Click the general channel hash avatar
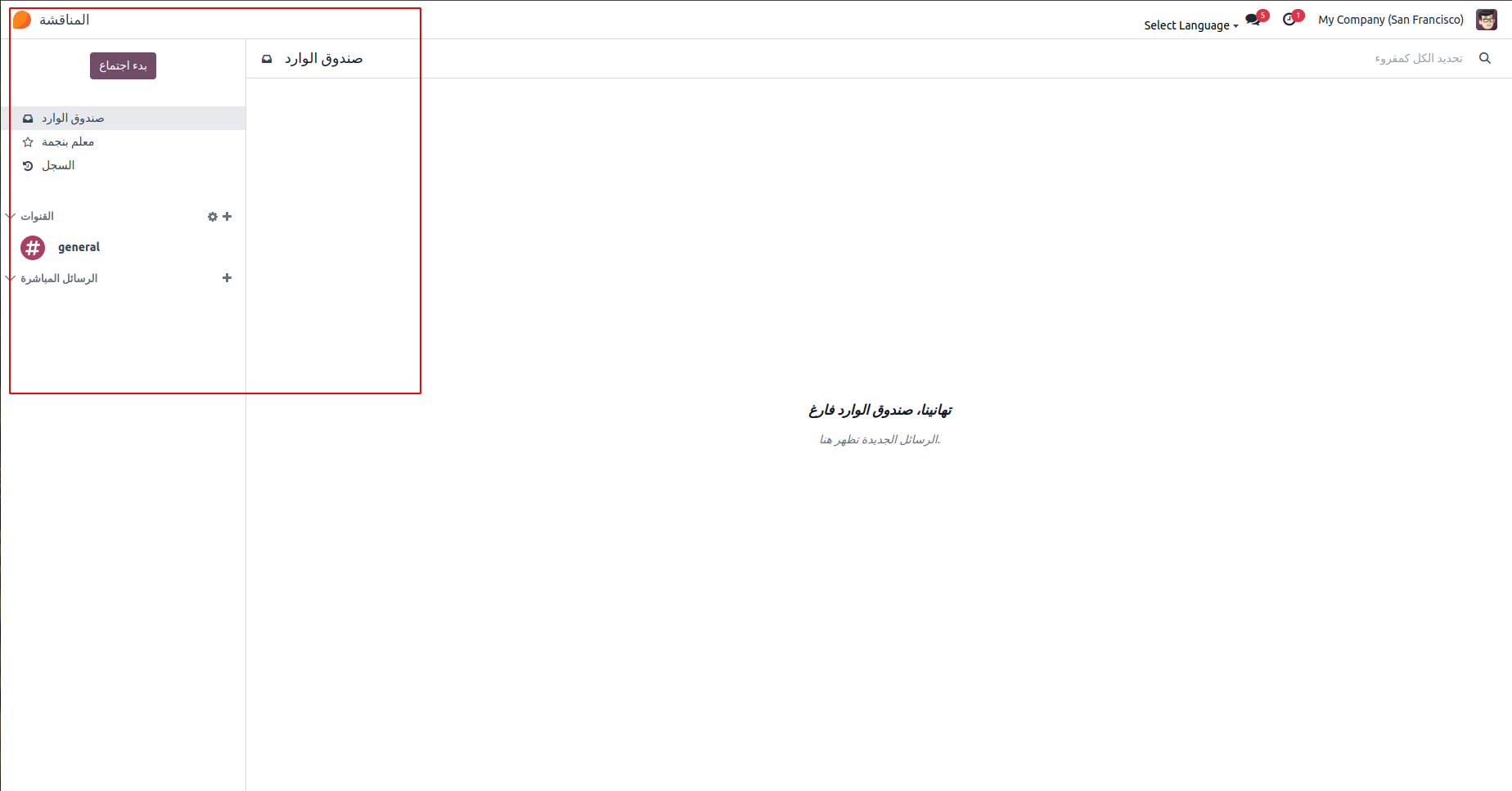 [x=33, y=247]
